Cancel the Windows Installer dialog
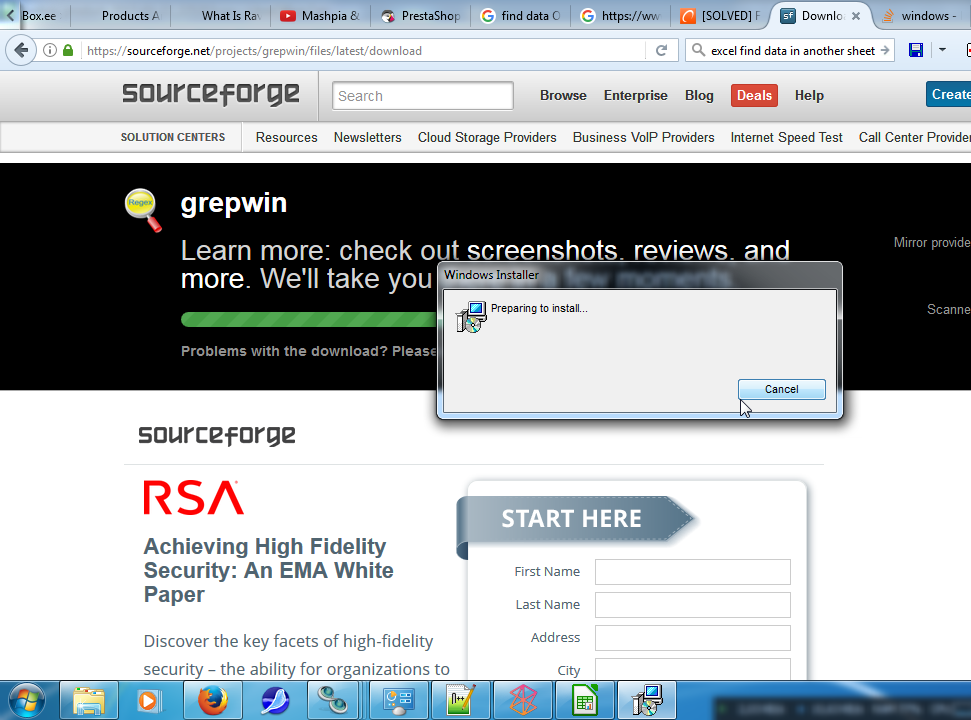The width and height of the screenshot is (971, 720). (x=782, y=389)
